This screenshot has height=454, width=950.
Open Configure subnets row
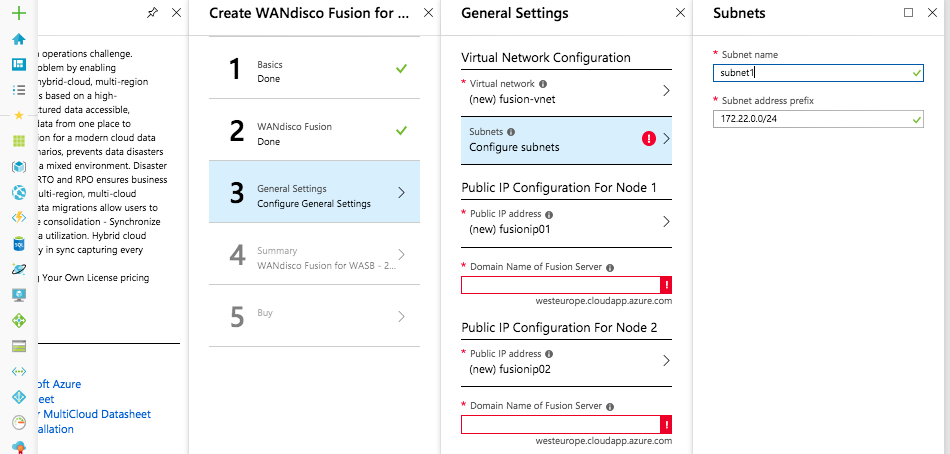[x=566, y=140]
